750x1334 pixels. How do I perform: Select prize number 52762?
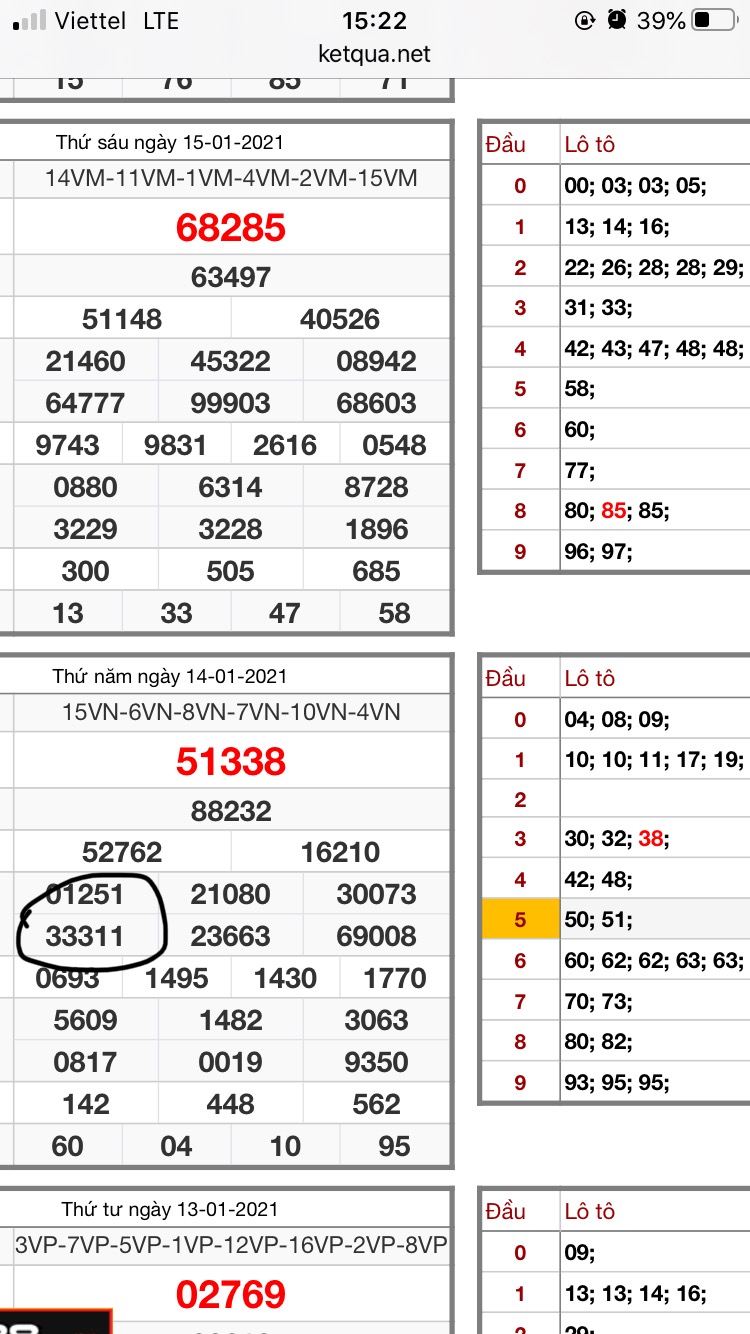tap(122, 852)
